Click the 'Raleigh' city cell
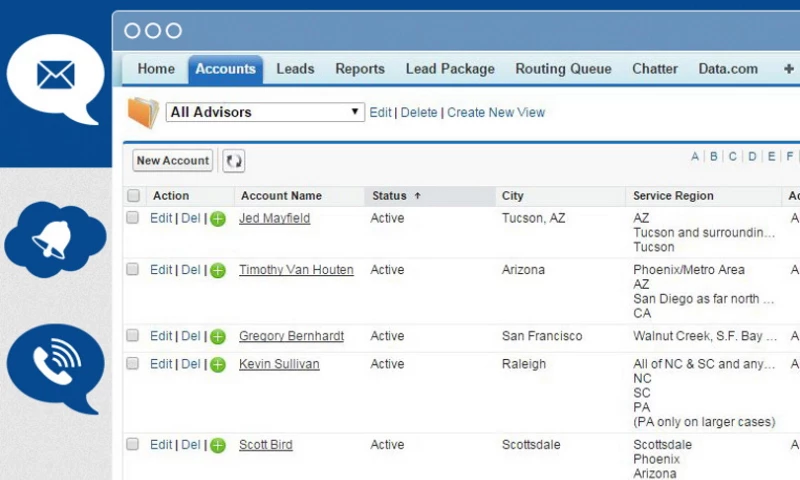Image resolution: width=800 pixels, height=480 pixels. 523,364
